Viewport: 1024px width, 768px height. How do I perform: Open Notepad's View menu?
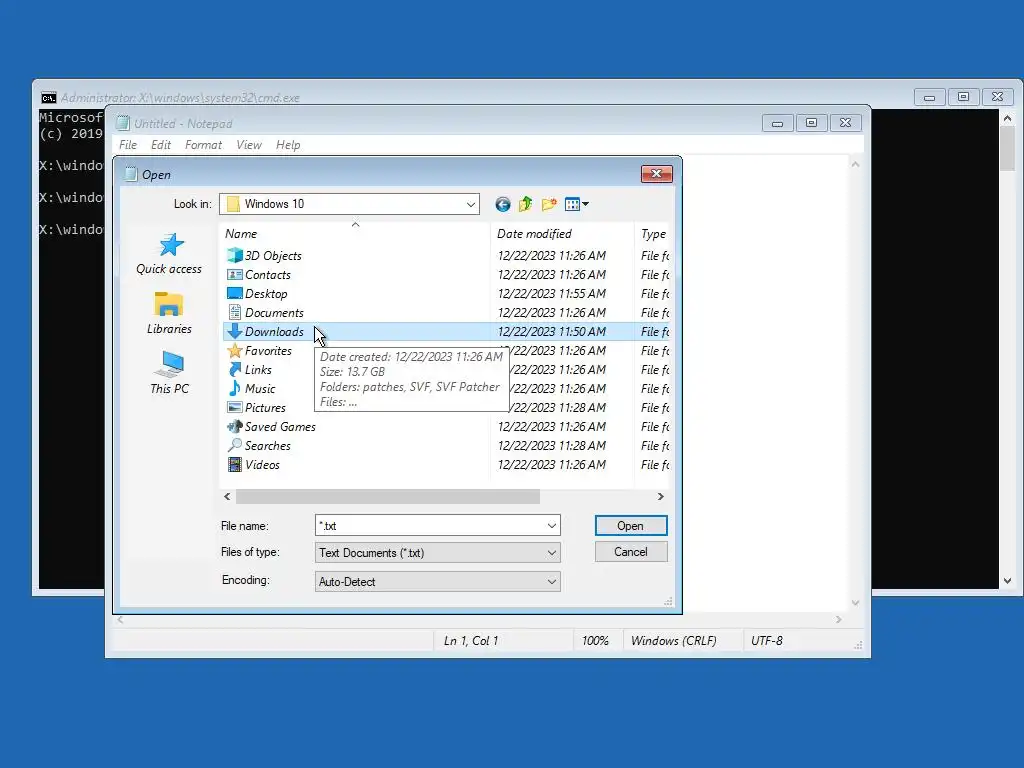click(249, 145)
